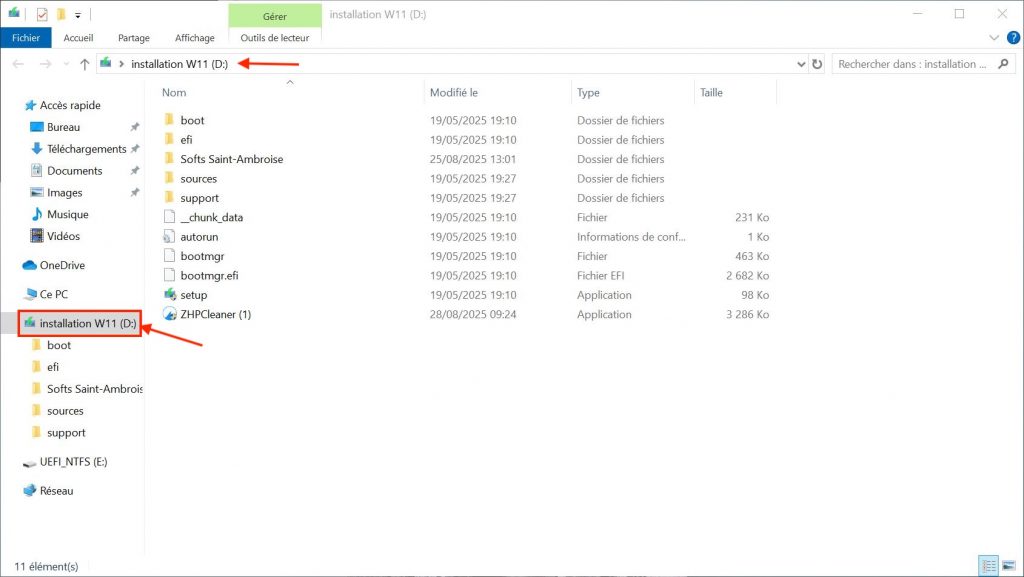Select the autorun configuration file

click(199, 237)
